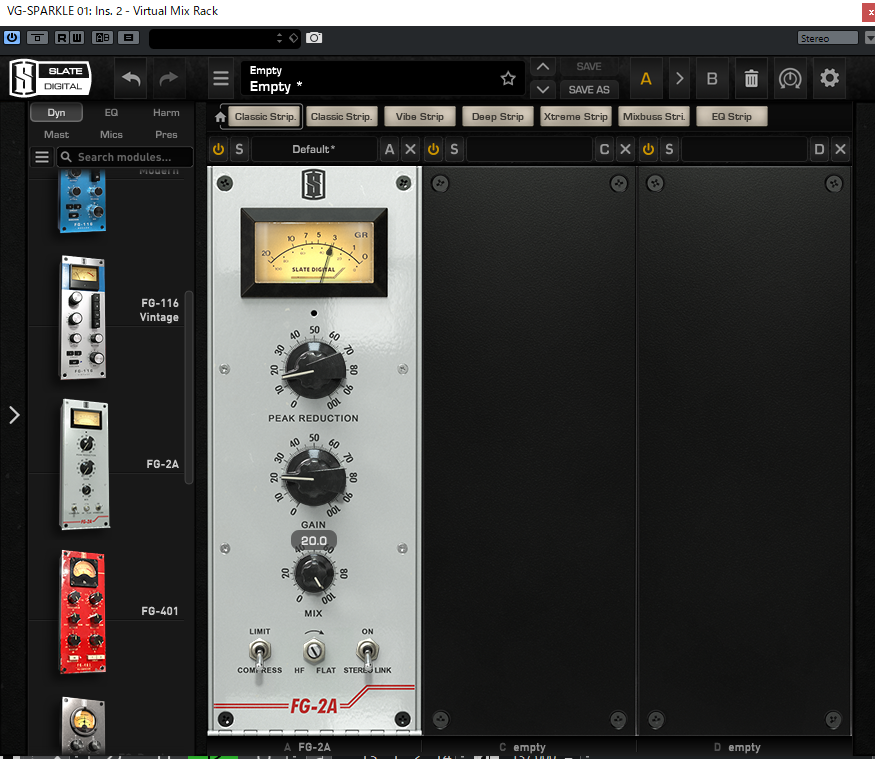Click the home icon in strip bar

[x=220, y=117]
